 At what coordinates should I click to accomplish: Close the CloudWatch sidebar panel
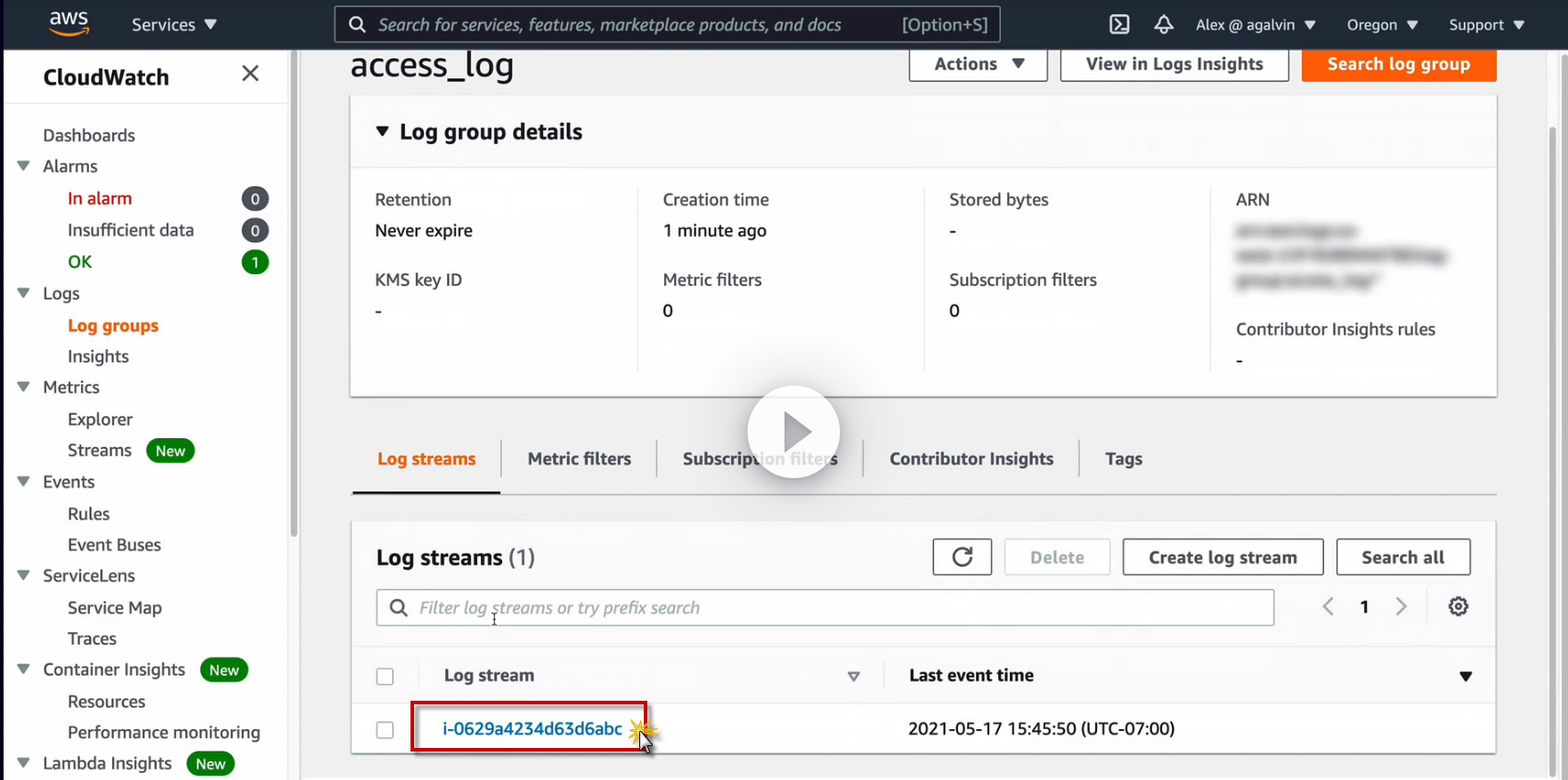[250, 74]
